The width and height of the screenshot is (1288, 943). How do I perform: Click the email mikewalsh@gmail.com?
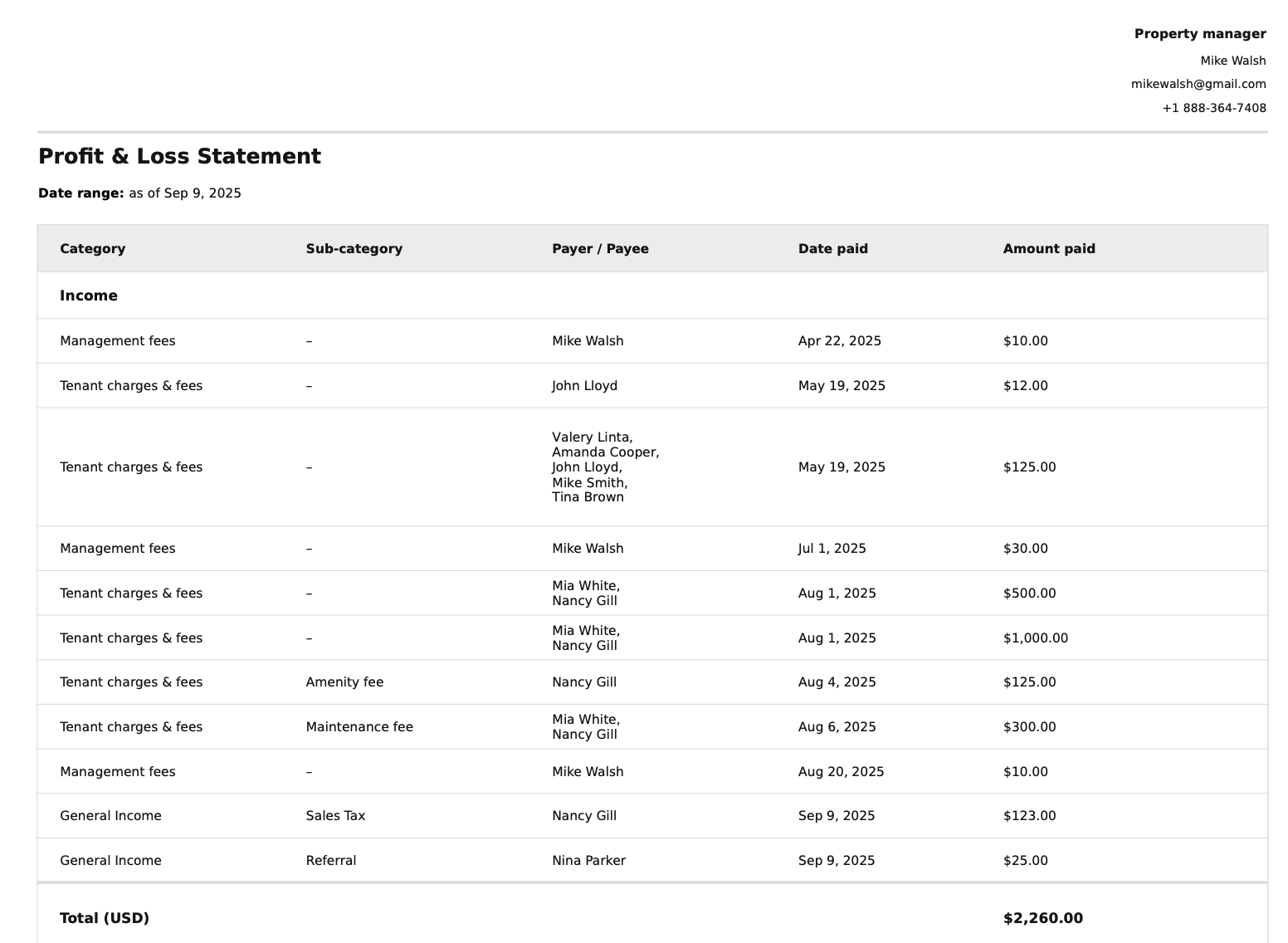click(x=1198, y=84)
